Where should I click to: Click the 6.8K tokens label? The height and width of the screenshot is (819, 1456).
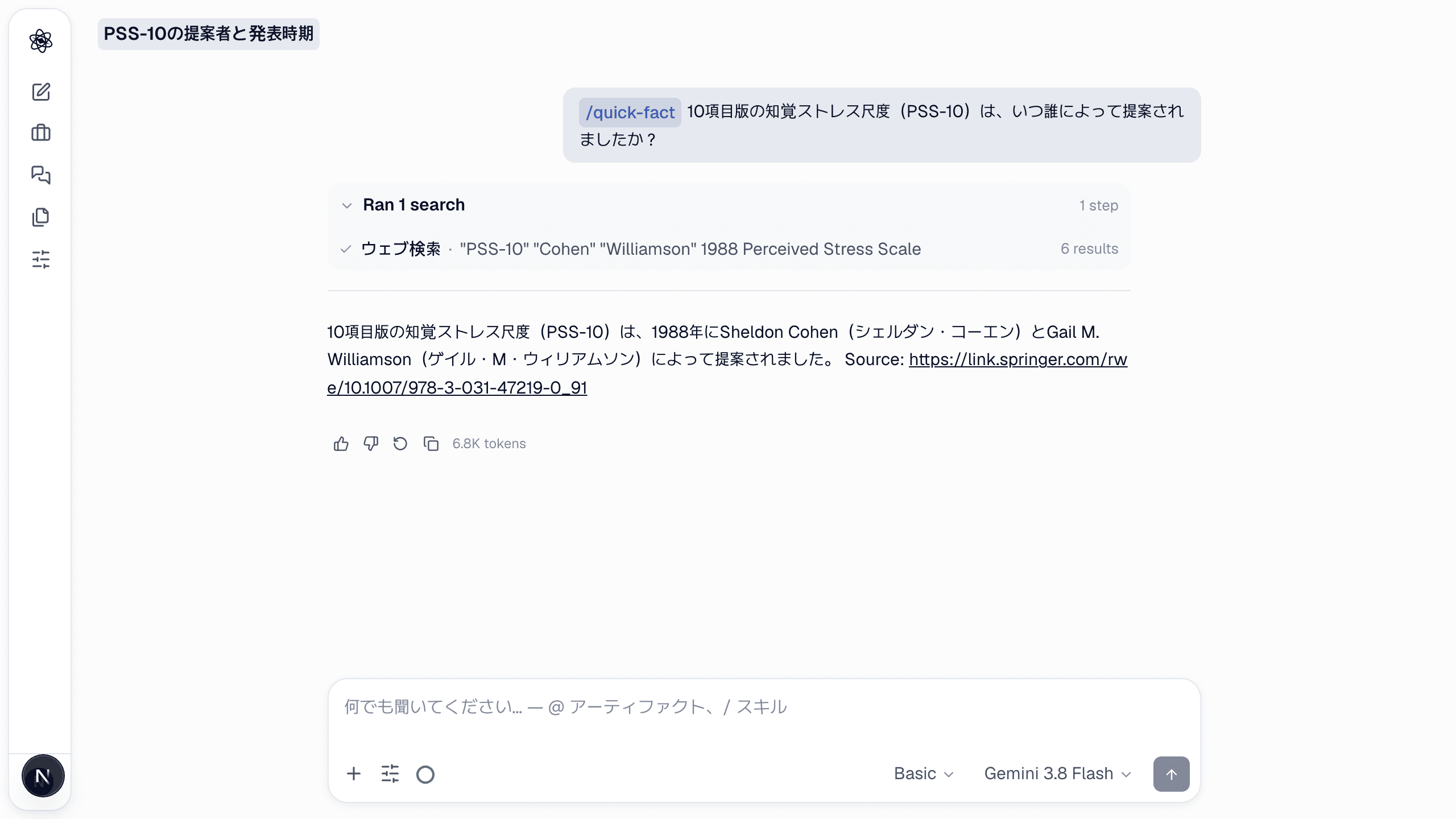489,444
